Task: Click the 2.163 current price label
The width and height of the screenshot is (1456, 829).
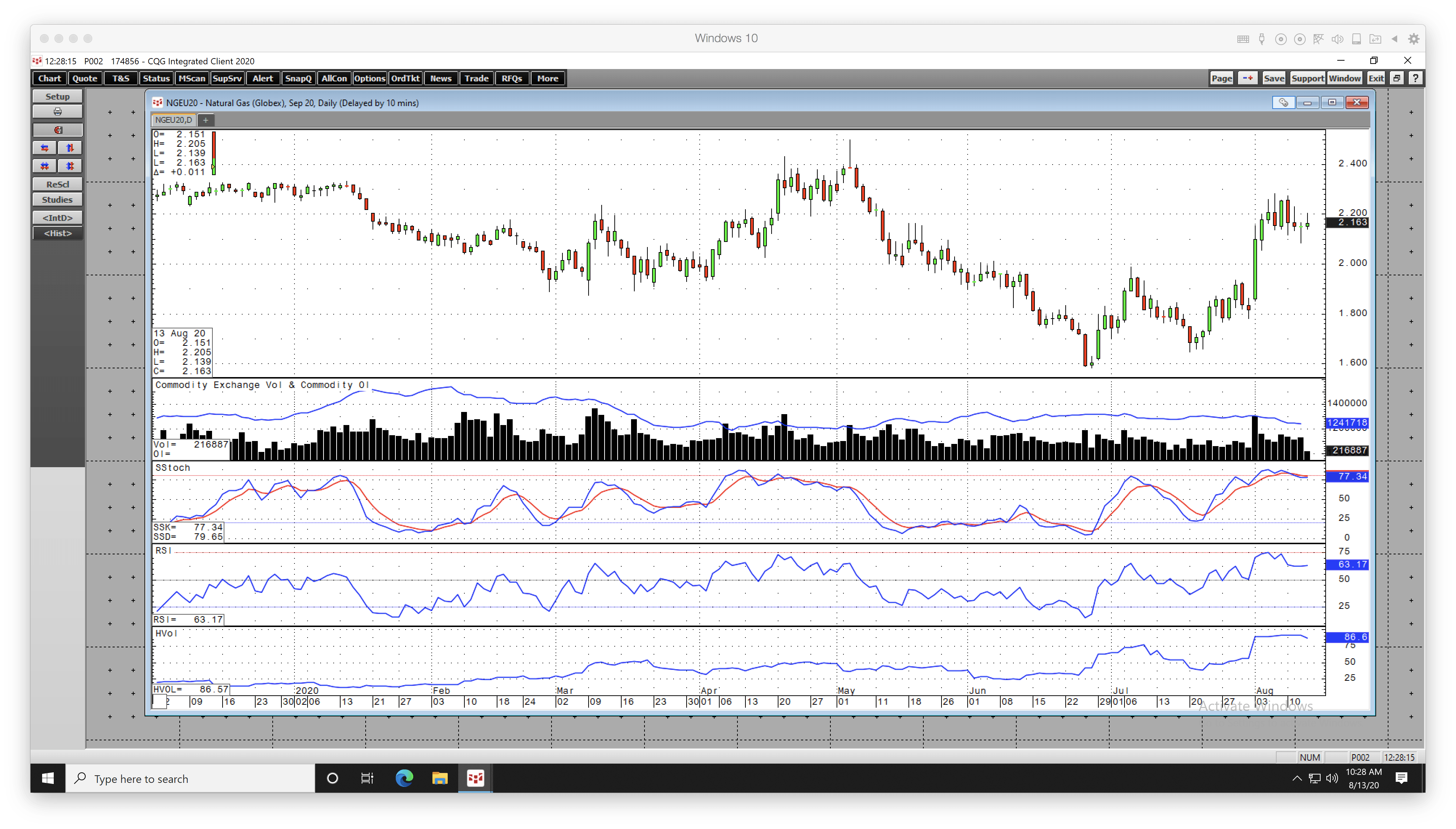Action: click(x=1347, y=222)
